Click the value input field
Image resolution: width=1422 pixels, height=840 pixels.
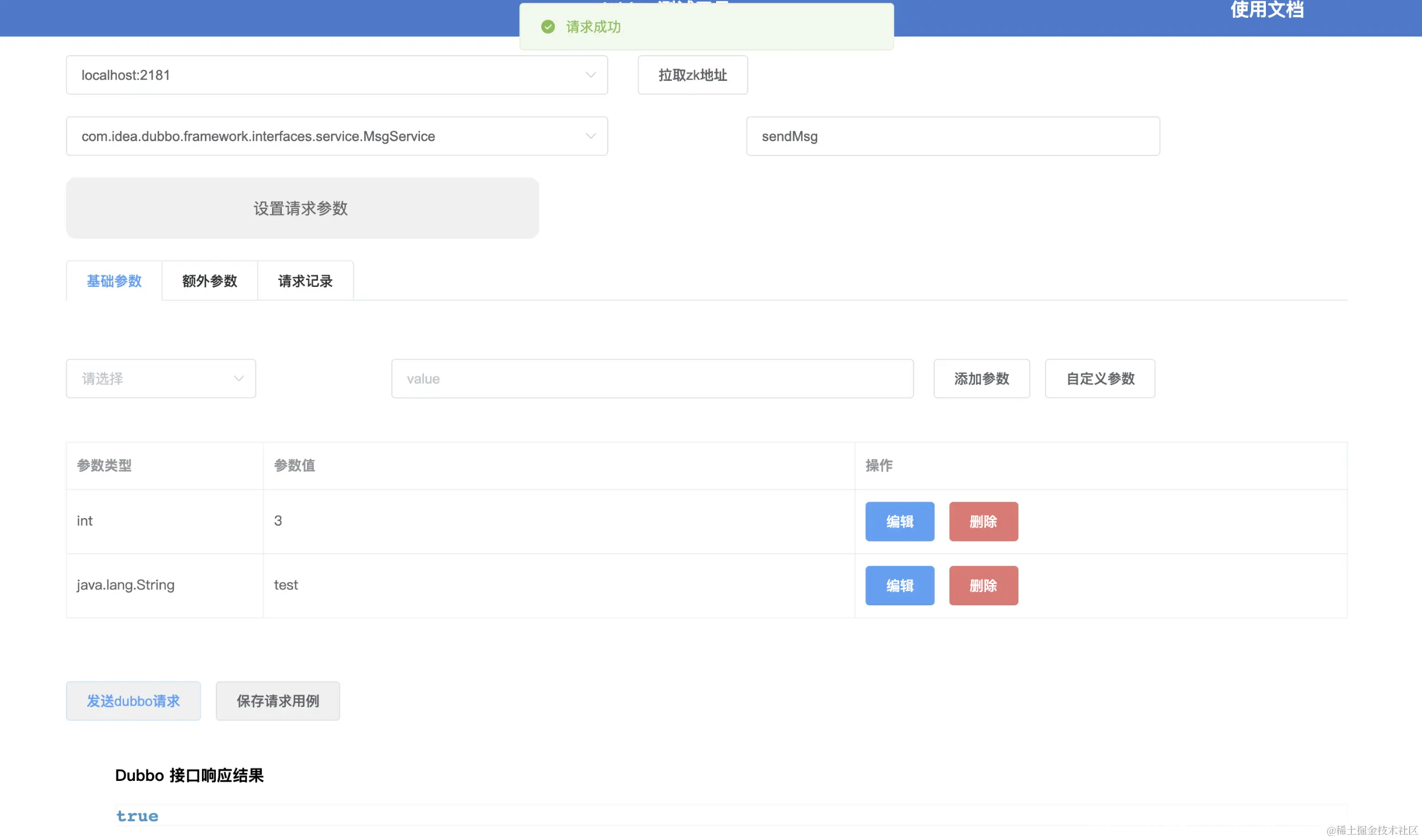(x=652, y=379)
